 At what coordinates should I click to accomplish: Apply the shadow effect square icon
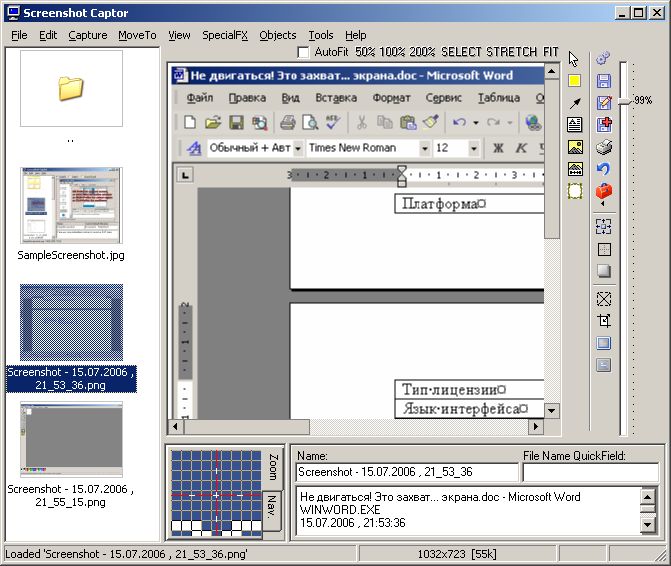pyautogui.click(x=604, y=271)
